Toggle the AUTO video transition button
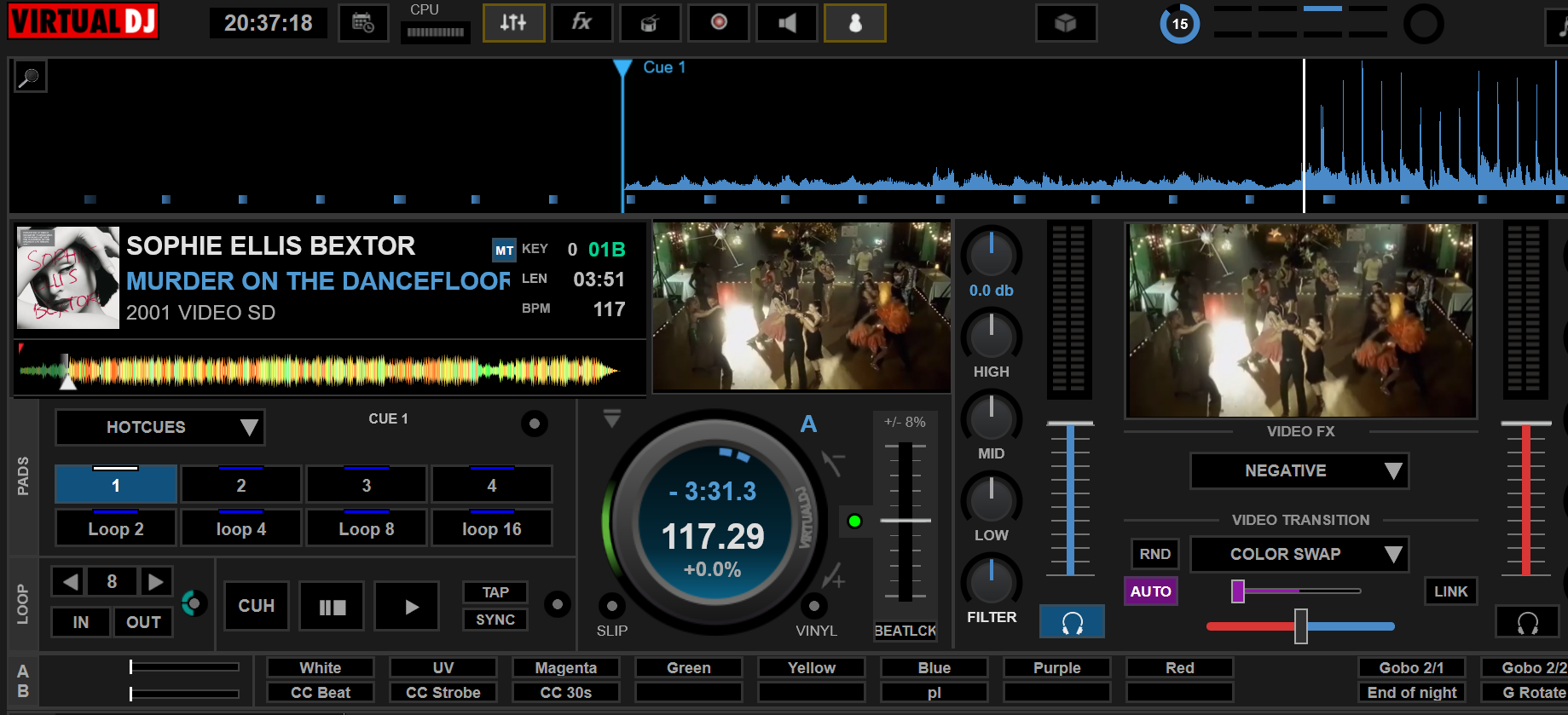 pyautogui.click(x=1151, y=591)
